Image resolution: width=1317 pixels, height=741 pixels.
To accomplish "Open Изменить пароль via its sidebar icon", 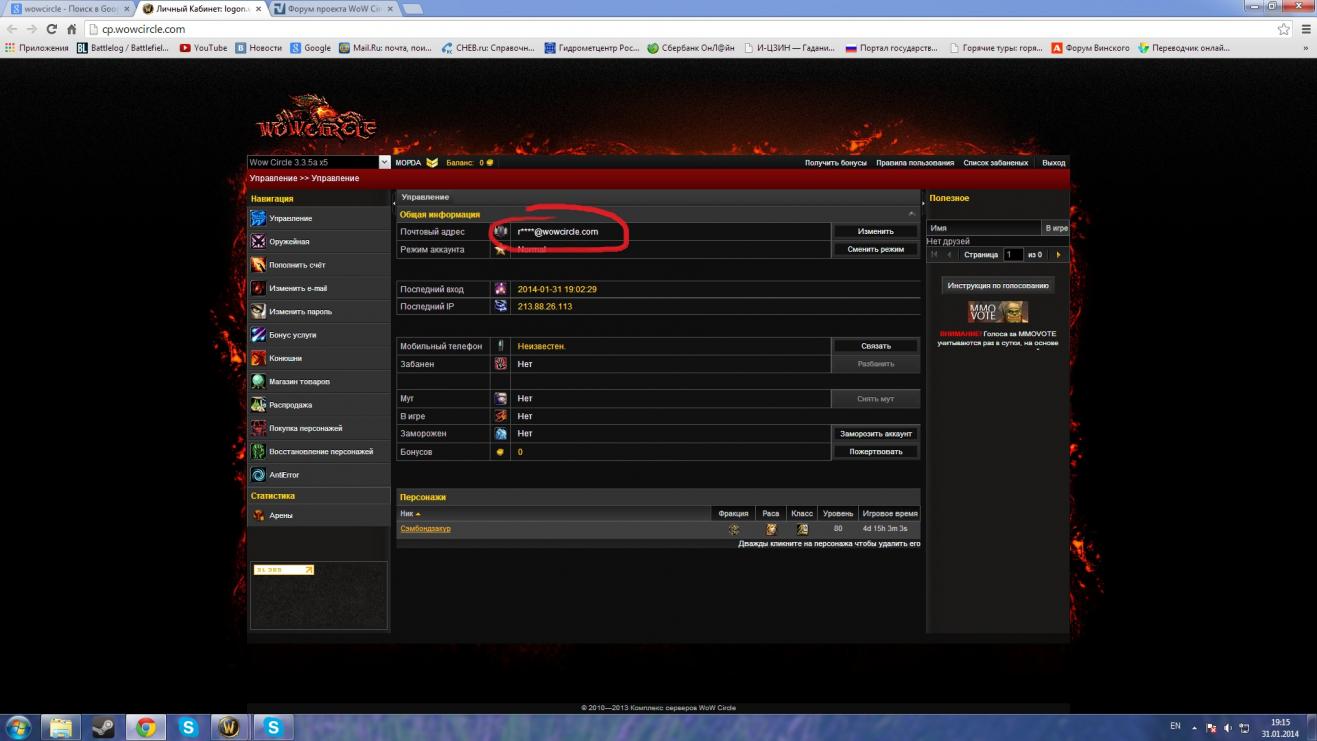I will coord(258,312).
